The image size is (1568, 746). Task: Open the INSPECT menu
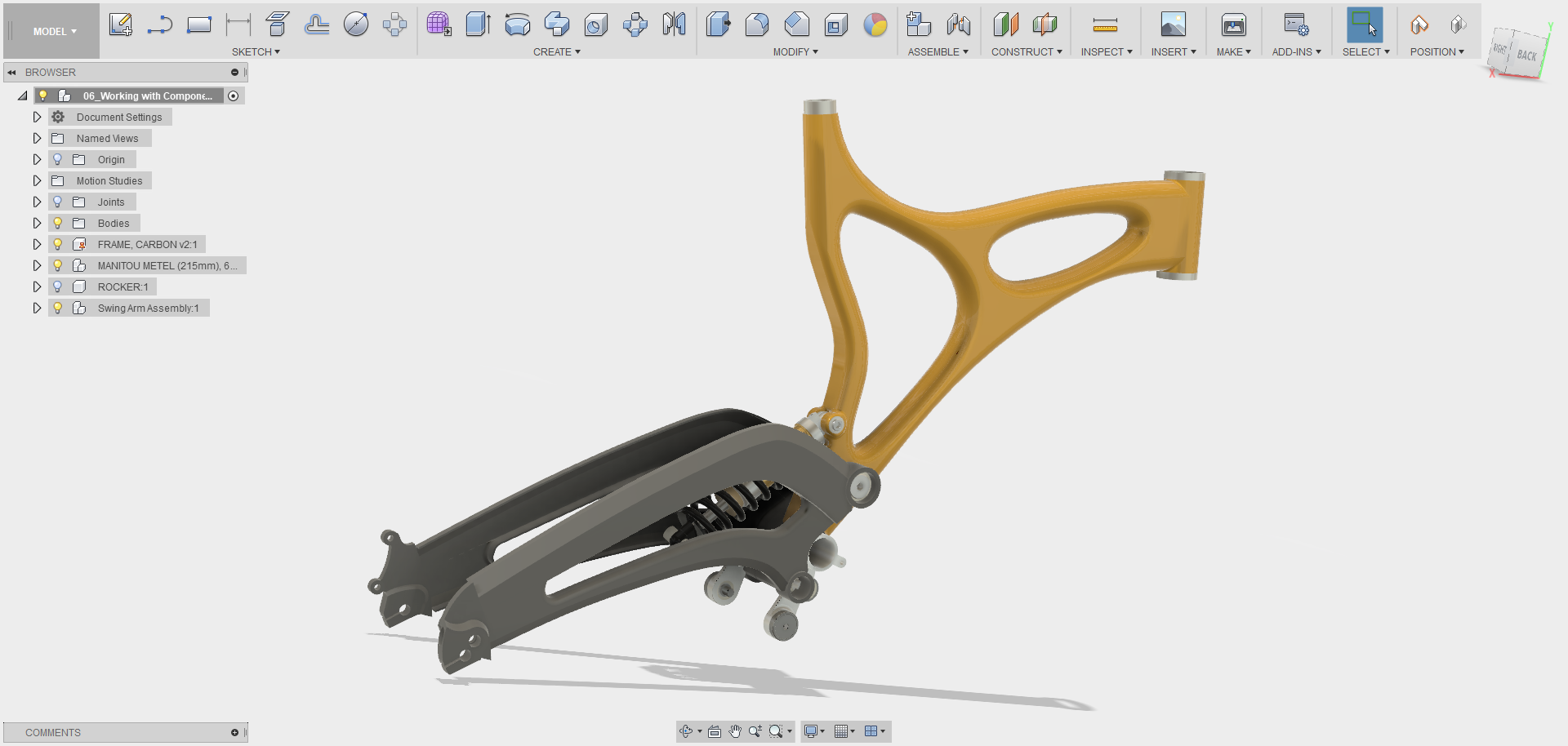coord(1106,51)
